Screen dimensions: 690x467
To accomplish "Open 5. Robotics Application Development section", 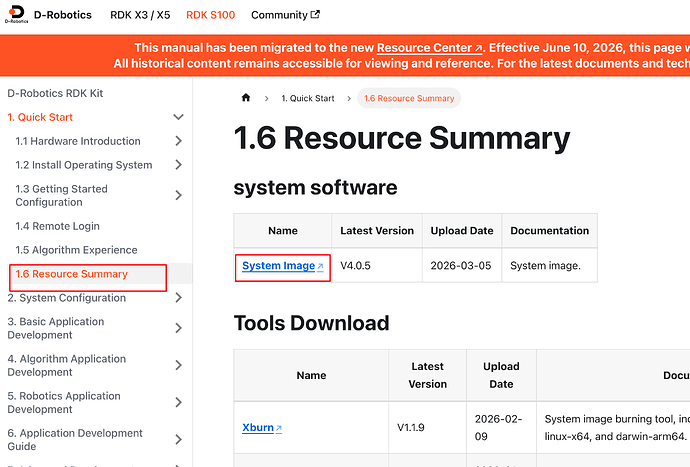I will [64, 402].
